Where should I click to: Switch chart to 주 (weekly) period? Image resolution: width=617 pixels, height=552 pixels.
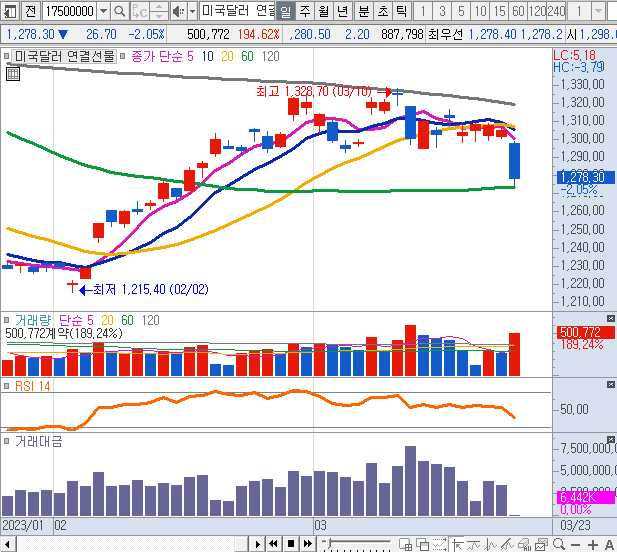(x=305, y=11)
